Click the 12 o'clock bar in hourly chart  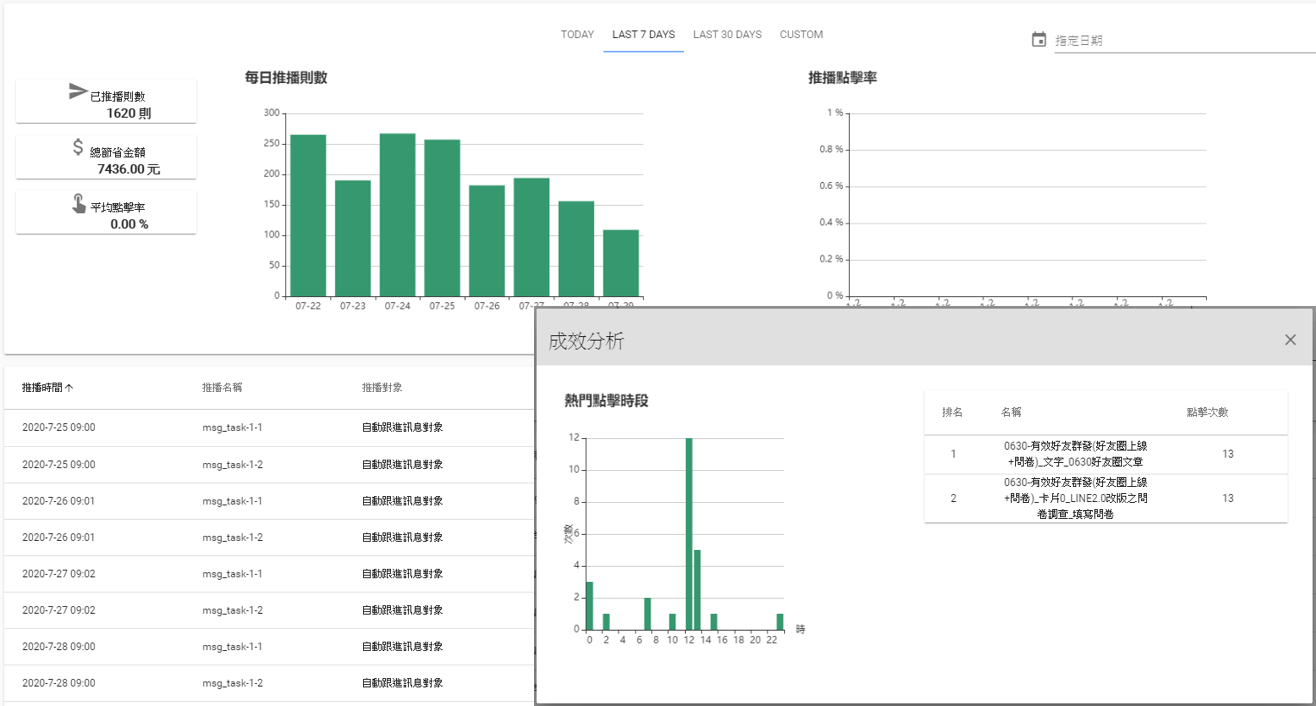(x=689, y=533)
